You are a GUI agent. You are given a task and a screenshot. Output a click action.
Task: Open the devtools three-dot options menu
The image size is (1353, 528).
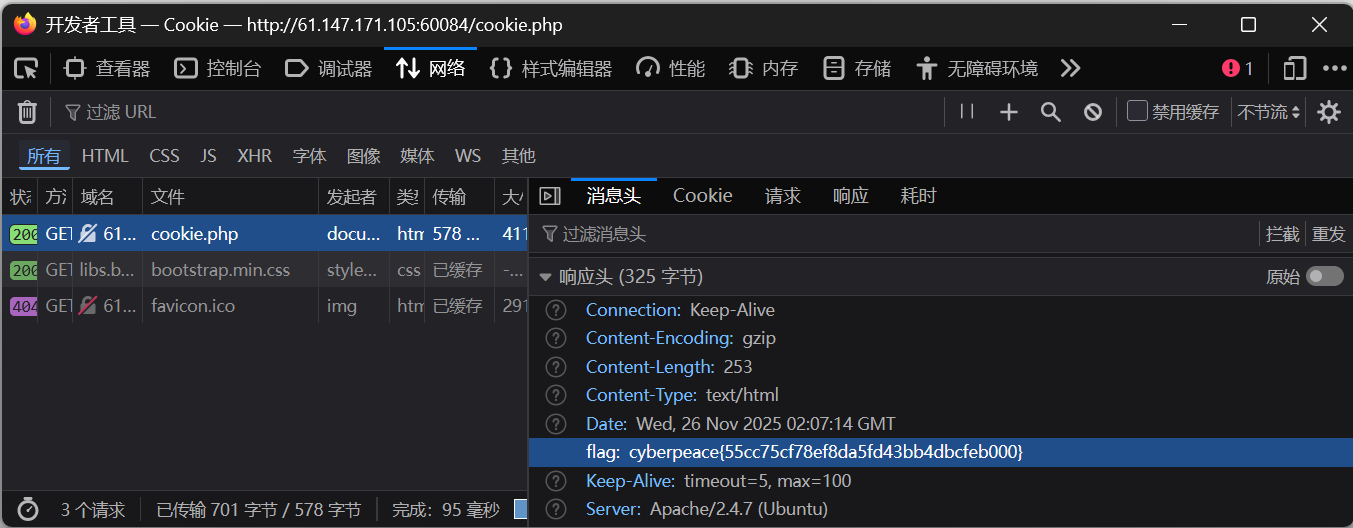pyautogui.click(x=1335, y=68)
